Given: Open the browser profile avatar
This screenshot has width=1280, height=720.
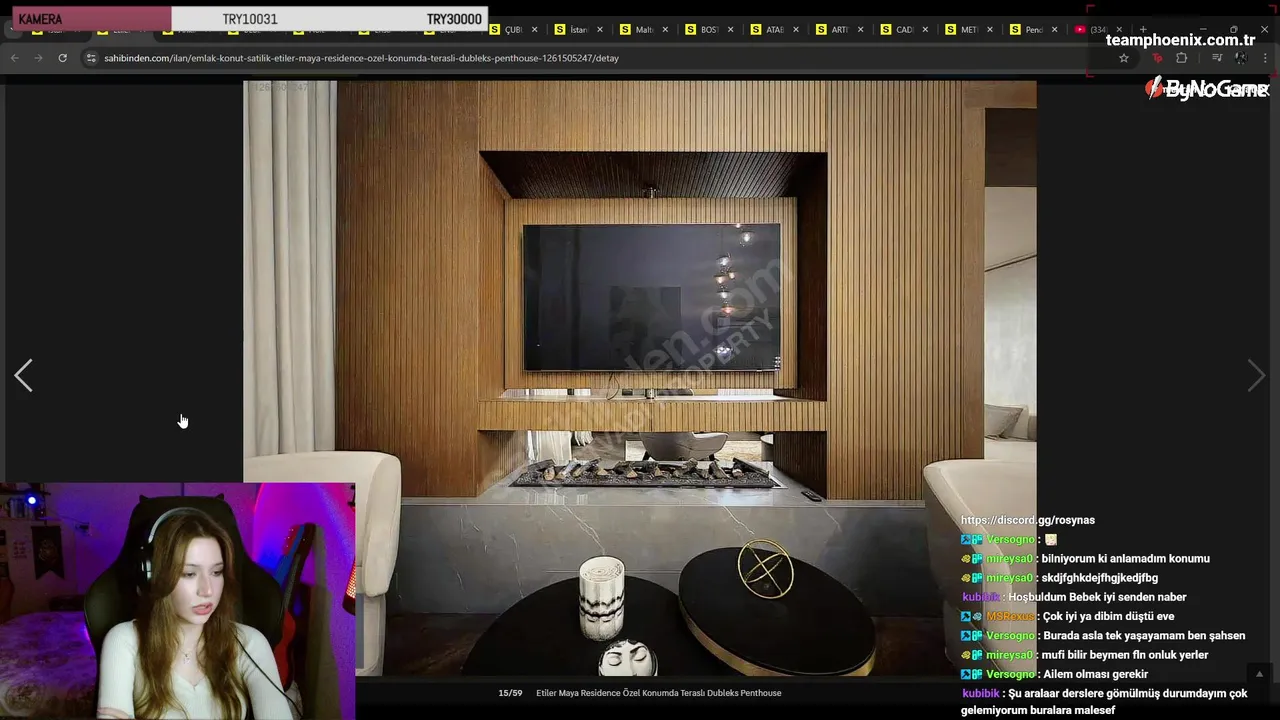Looking at the screenshot, I should tap(1241, 58).
